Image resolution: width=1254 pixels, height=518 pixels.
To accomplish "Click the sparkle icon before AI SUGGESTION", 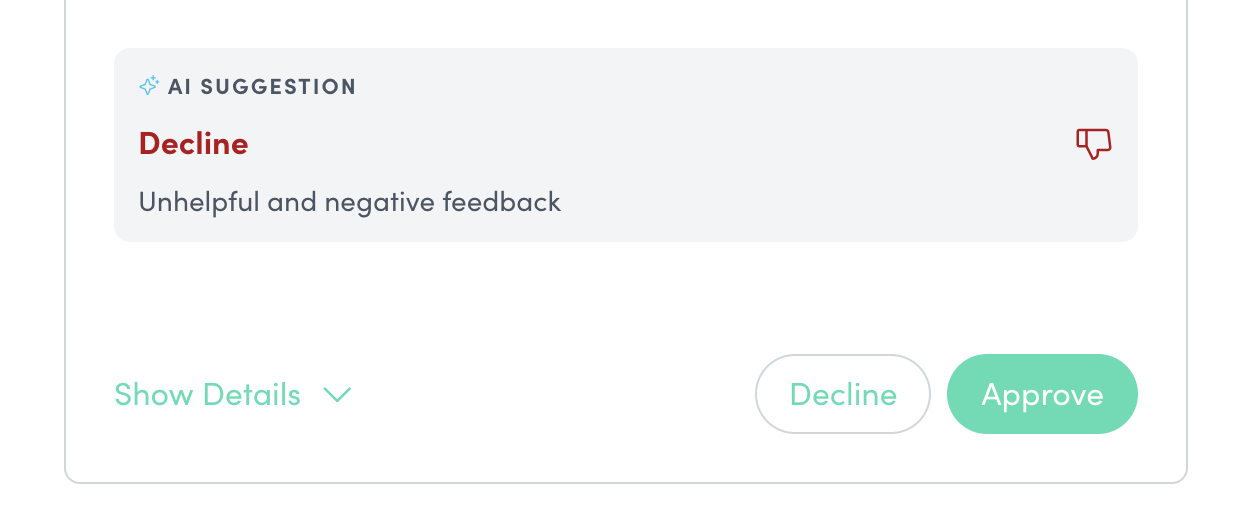I will [149, 86].
